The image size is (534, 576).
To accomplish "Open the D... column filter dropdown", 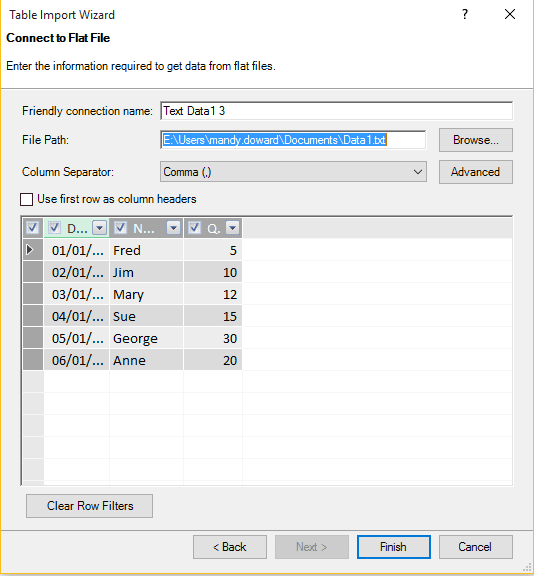I will [x=100, y=228].
